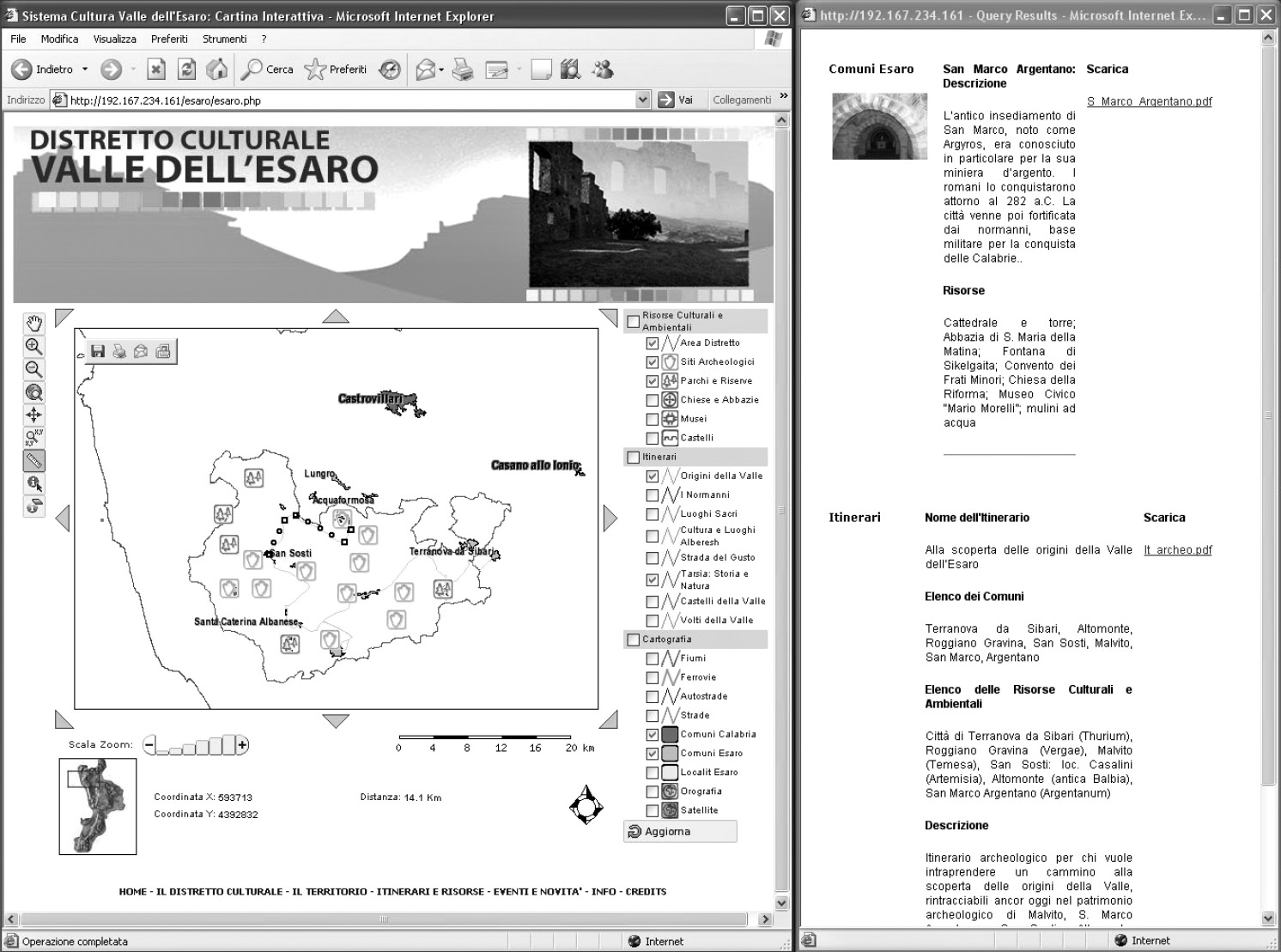Click the CREDITS footer link
Image resolution: width=1281 pixels, height=952 pixels.
(646, 892)
